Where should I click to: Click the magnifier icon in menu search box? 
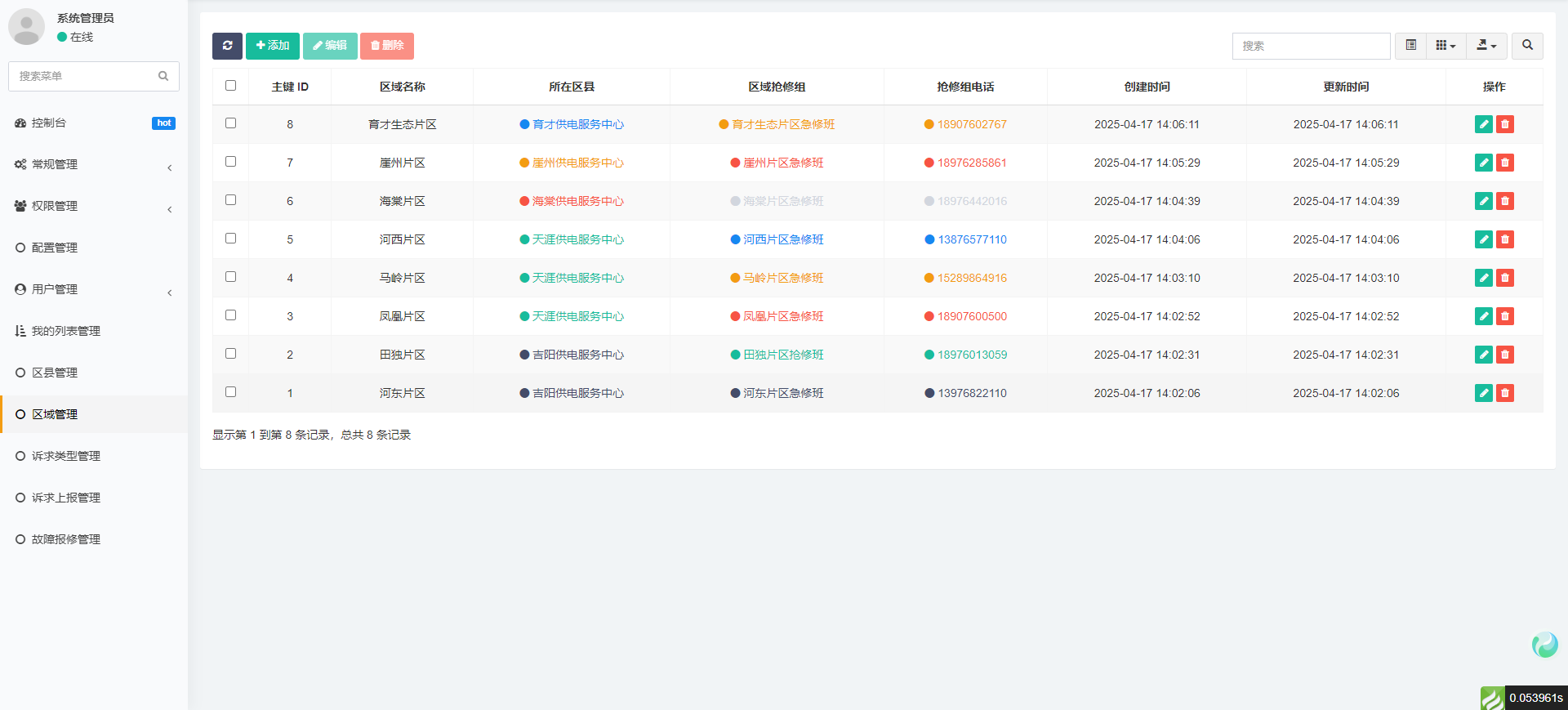pos(163,76)
